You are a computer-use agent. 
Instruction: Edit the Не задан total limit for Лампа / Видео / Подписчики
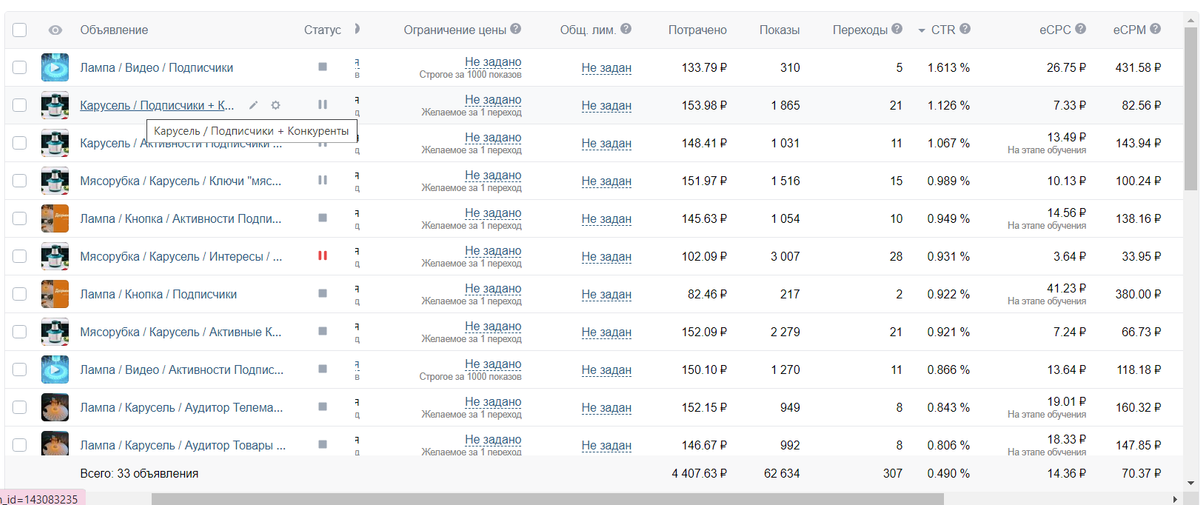(x=607, y=68)
